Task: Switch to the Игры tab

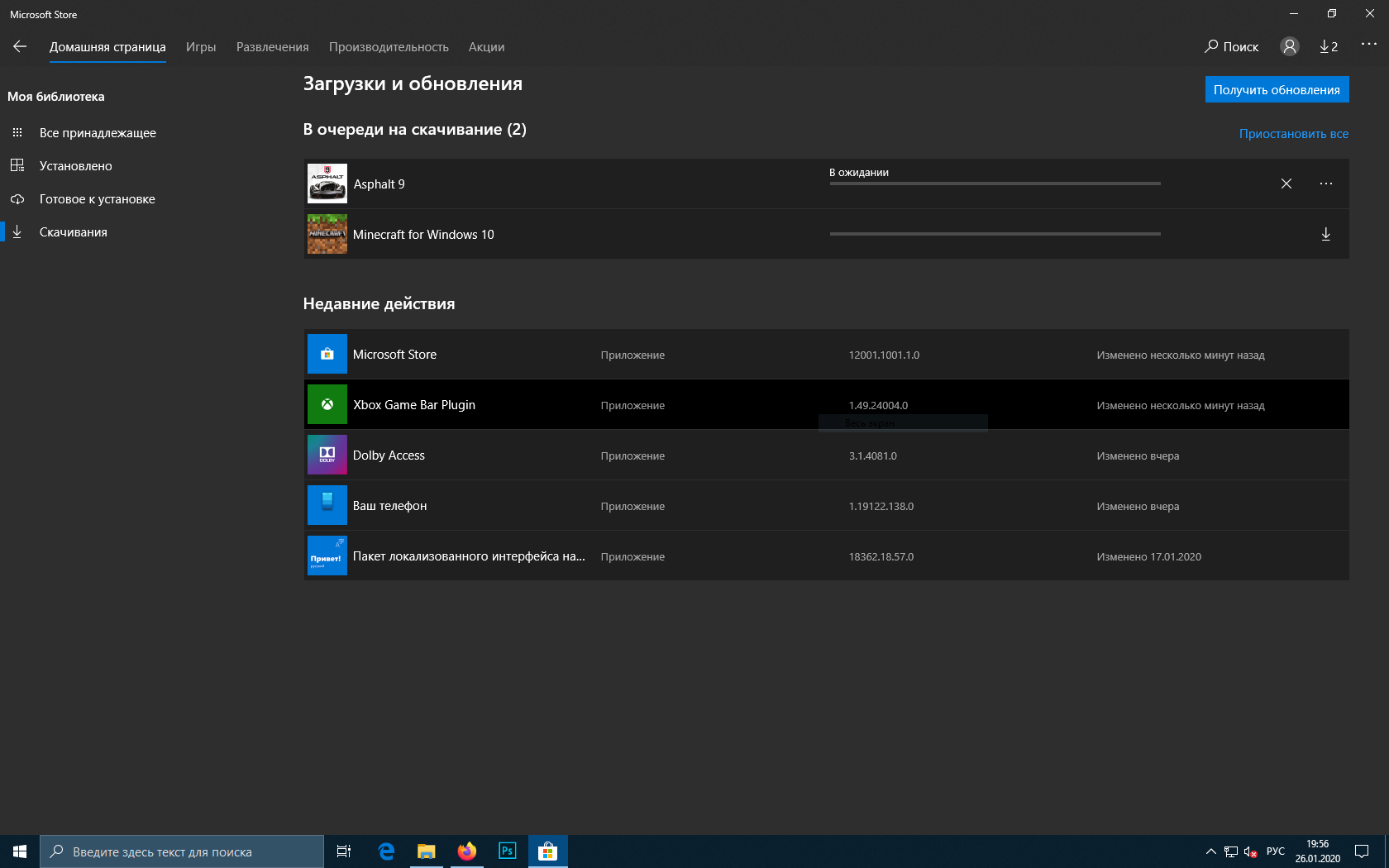Action: [201, 47]
